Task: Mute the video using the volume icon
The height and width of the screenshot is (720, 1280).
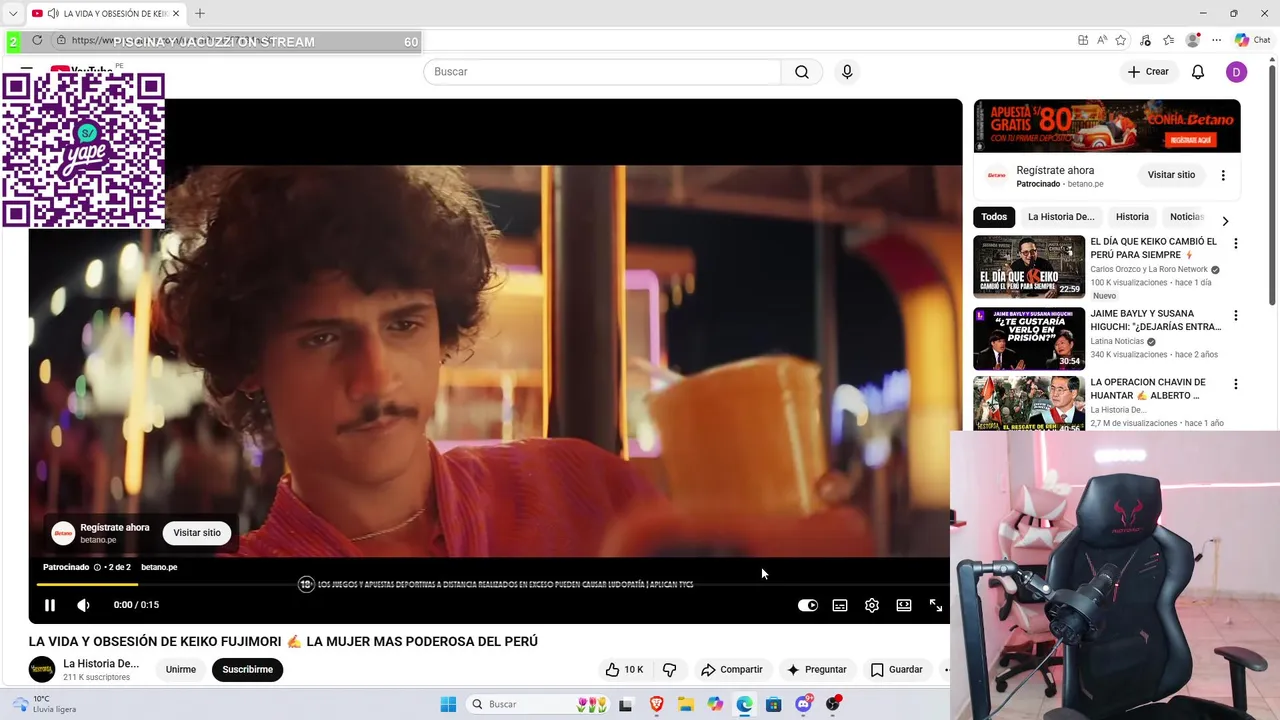Action: 83,605
